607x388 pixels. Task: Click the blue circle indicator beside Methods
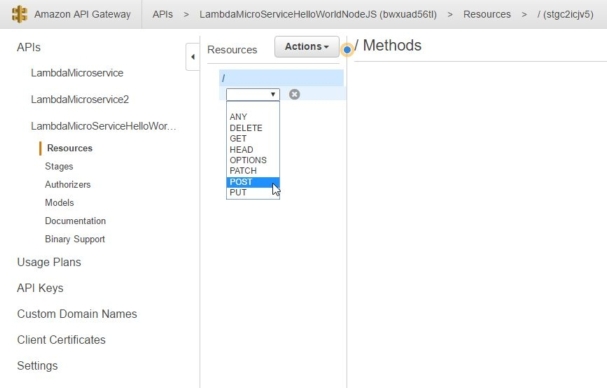(347, 50)
